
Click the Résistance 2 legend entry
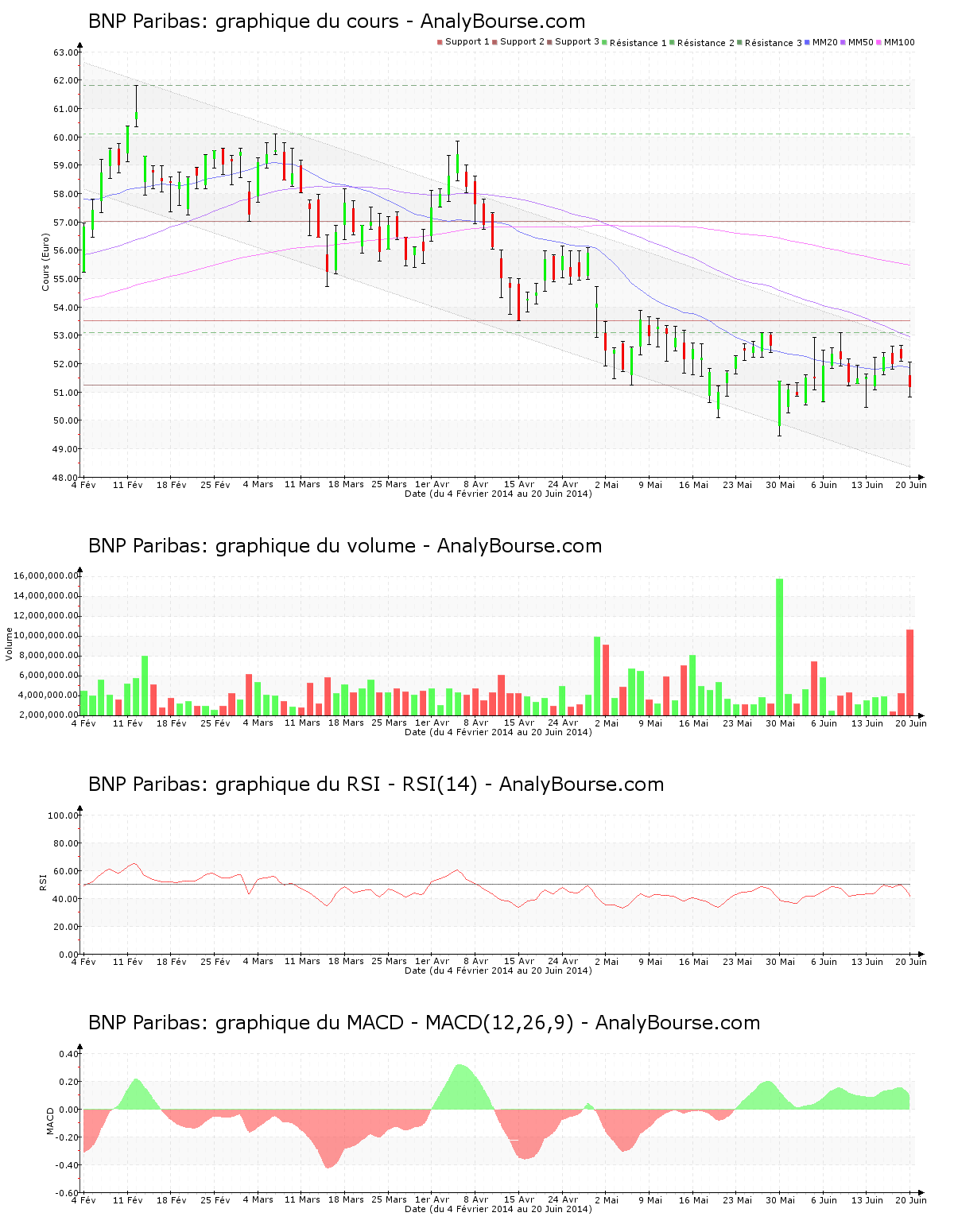(703, 43)
